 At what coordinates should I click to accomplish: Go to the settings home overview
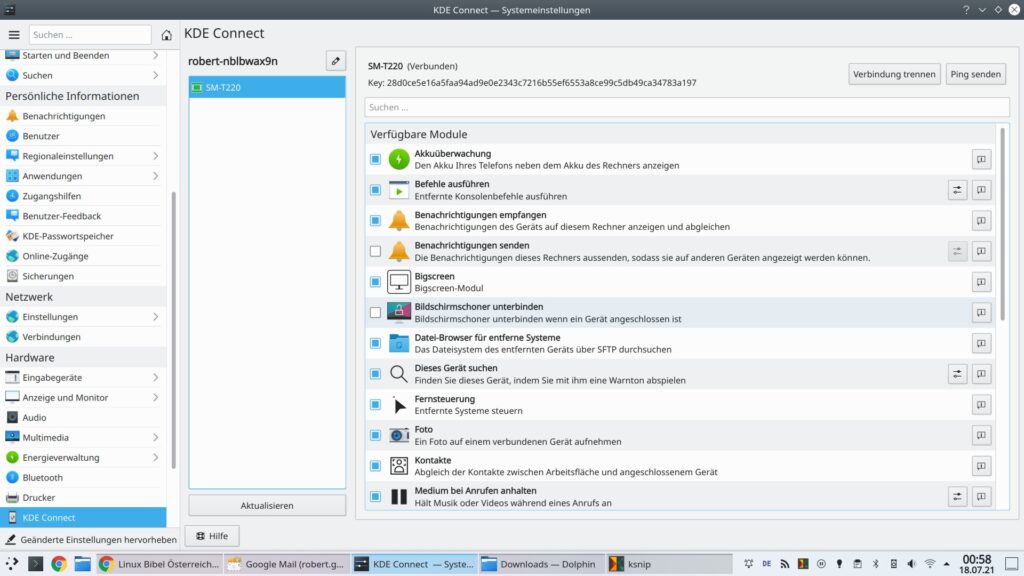tap(167, 35)
